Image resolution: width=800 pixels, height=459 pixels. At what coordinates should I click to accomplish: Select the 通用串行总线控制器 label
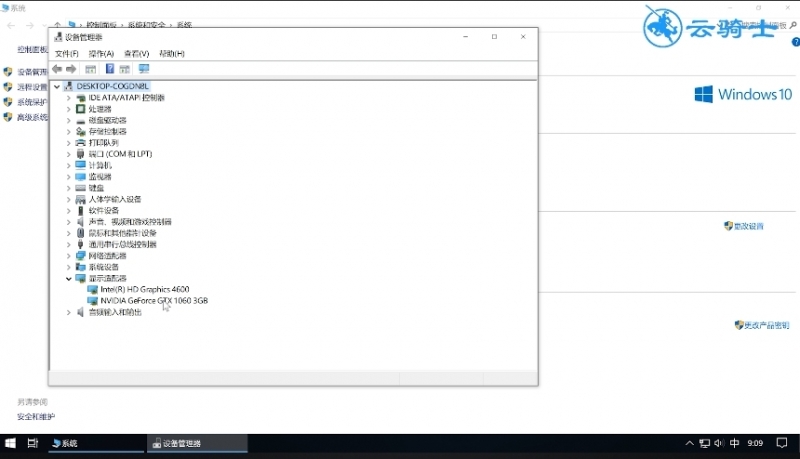[122, 244]
